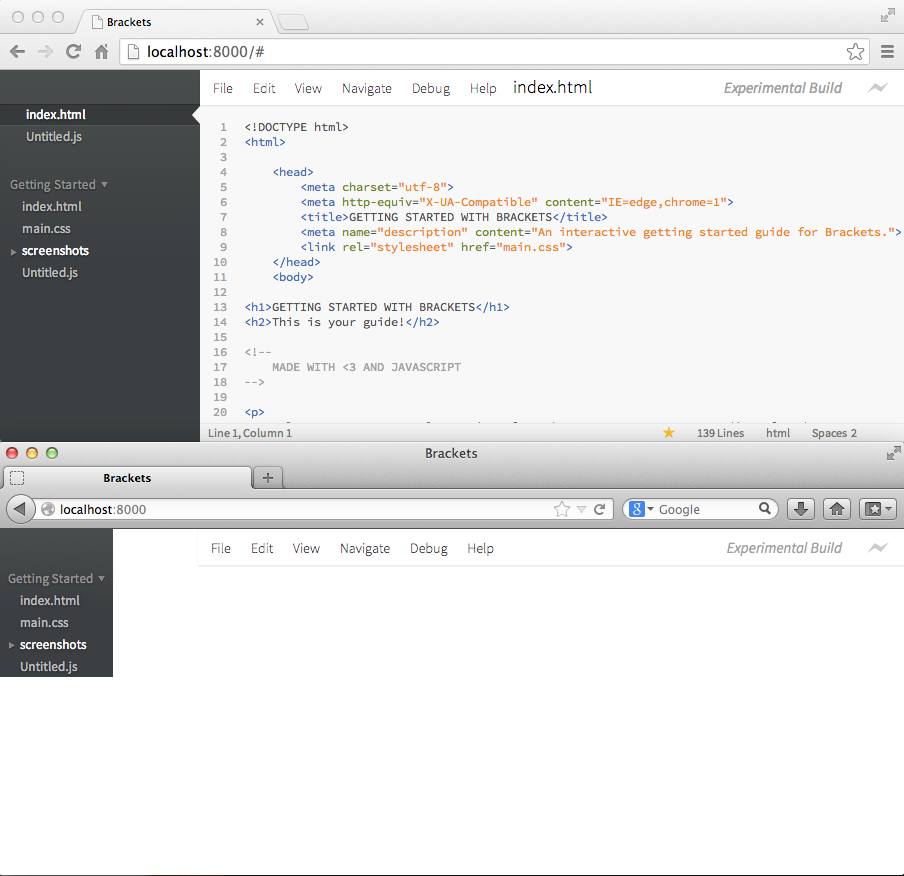Viewport: 904px width, 876px height.
Task: Open Edit menu in Firefox Brackets
Action: coord(262,548)
